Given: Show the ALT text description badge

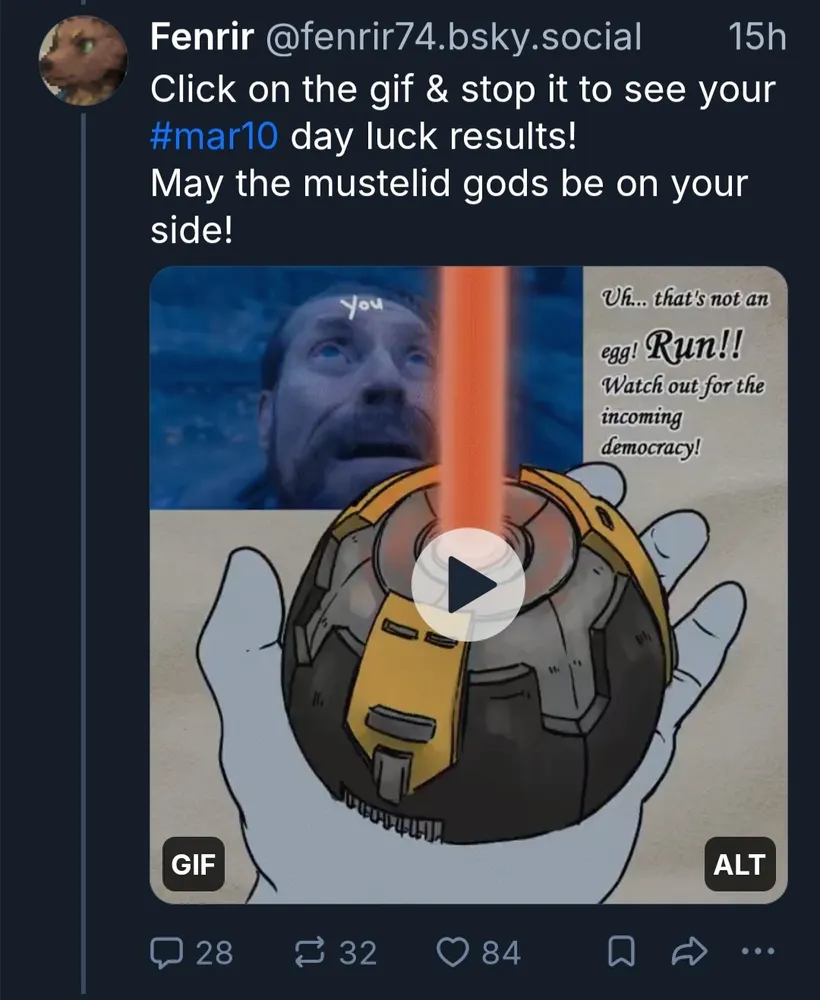Looking at the screenshot, I should (x=740, y=864).
